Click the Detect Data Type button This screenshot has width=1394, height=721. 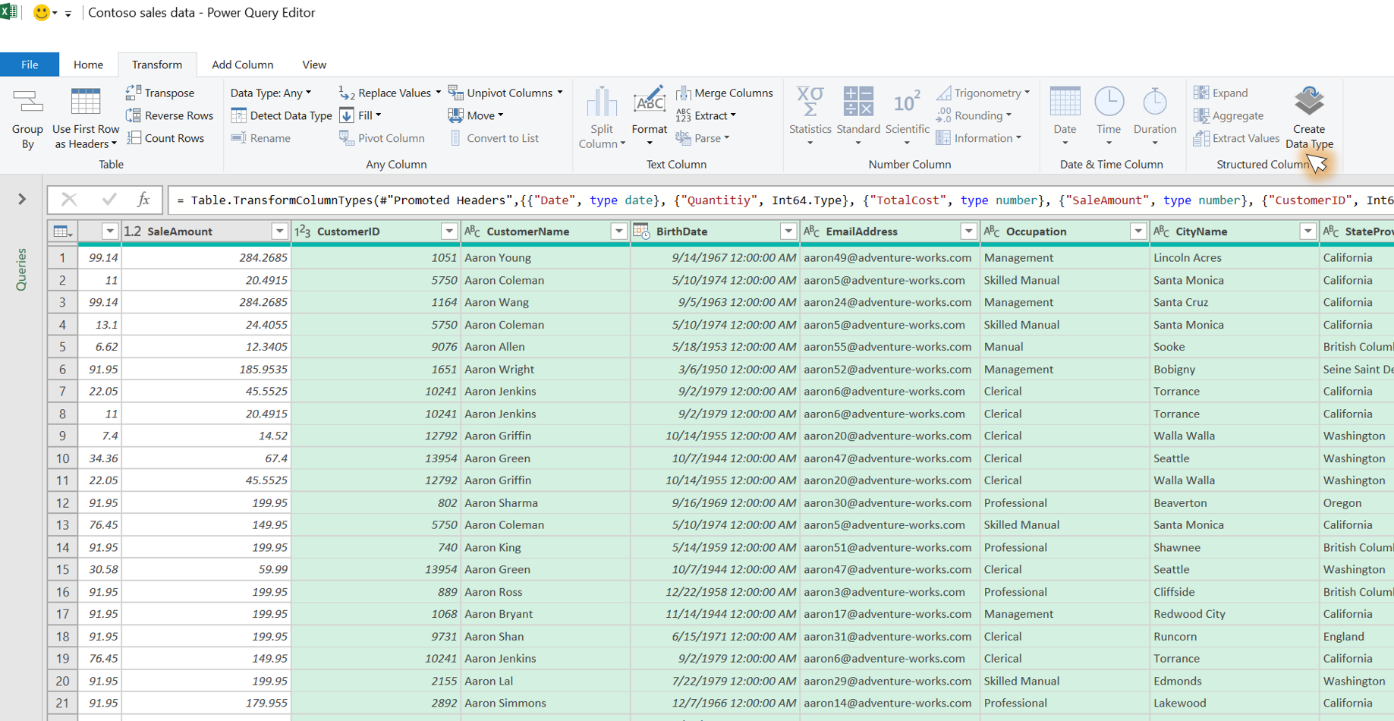pos(282,116)
